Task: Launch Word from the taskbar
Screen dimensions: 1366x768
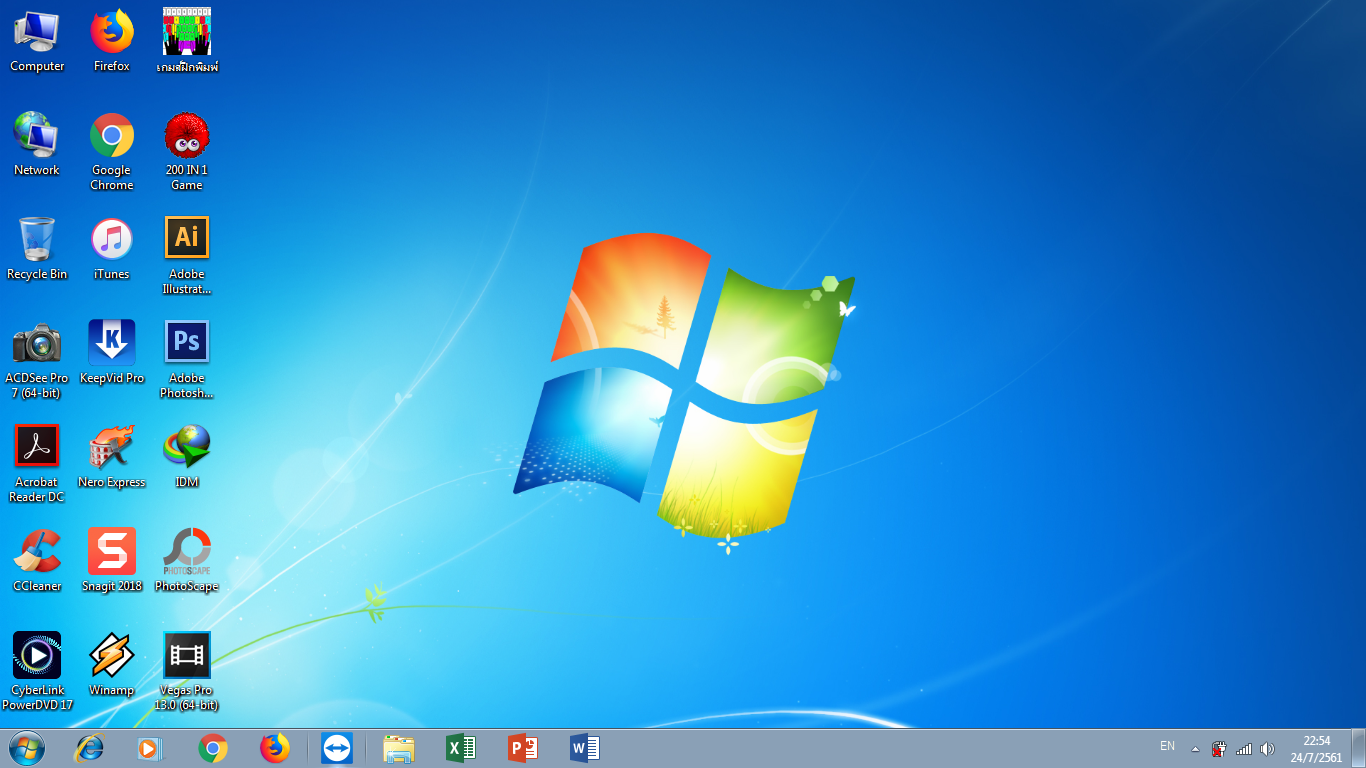Action: (585, 748)
